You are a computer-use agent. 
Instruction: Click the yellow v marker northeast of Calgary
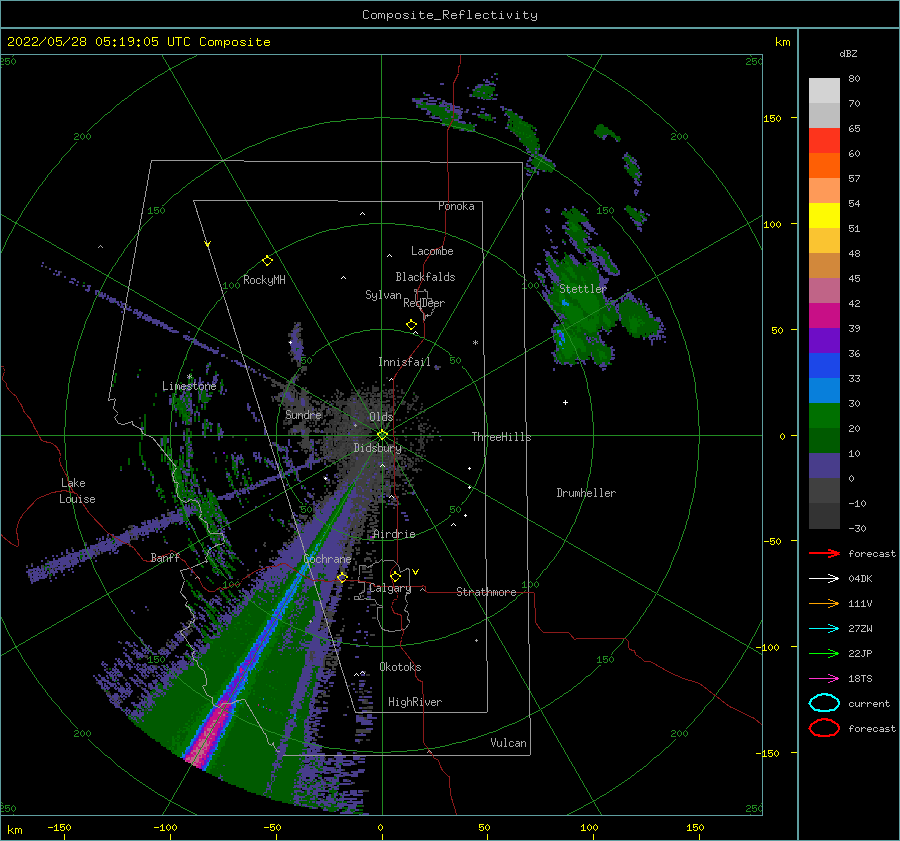415,572
